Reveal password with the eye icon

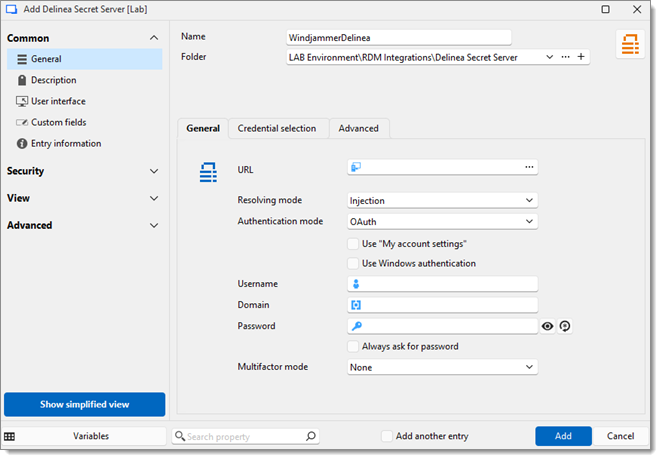(x=547, y=326)
